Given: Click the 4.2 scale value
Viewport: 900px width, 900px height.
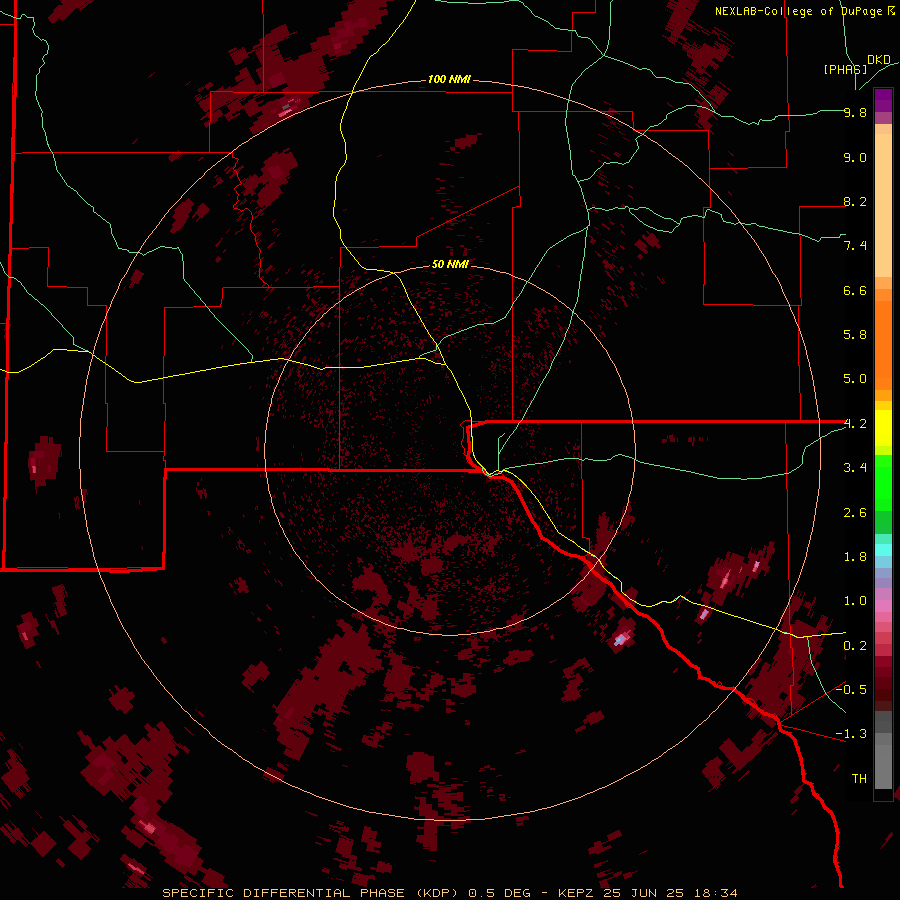Looking at the screenshot, I should tap(855, 424).
